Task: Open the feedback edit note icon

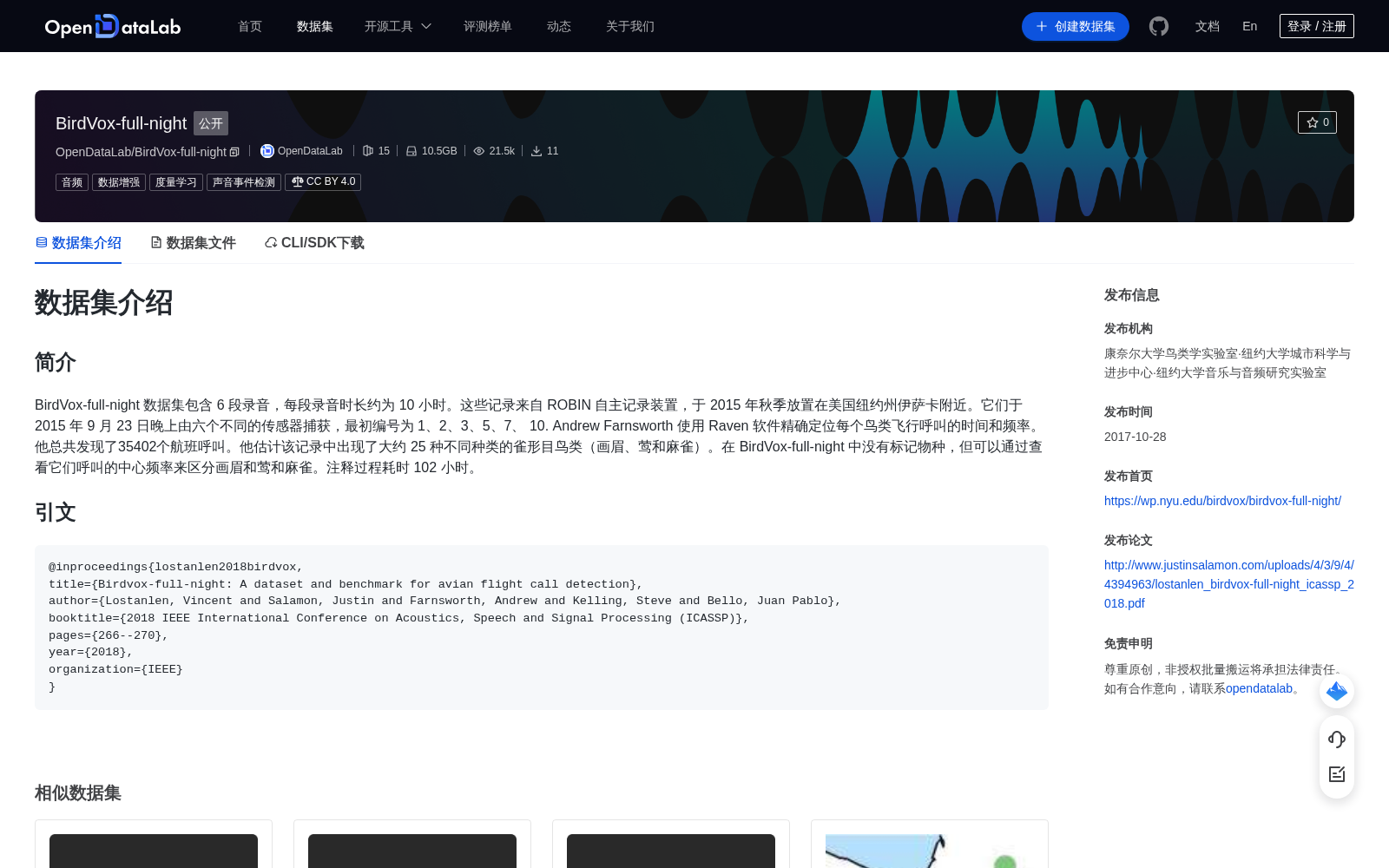Action: pyautogui.click(x=1337, y=774)
